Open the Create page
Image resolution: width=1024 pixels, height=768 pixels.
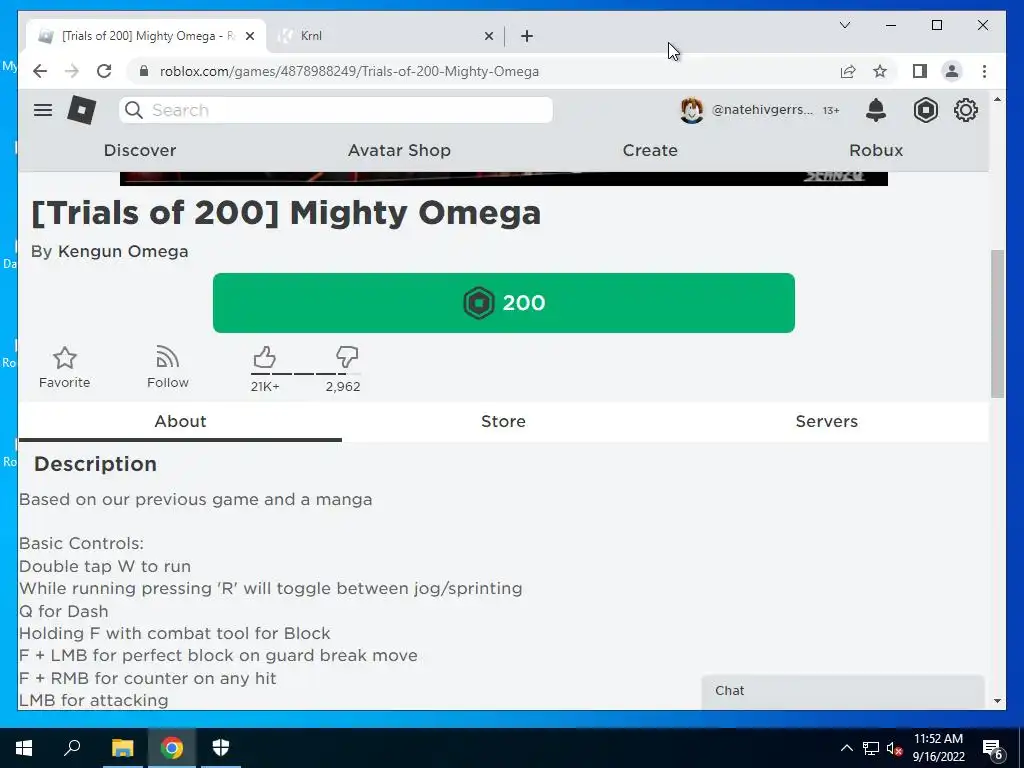650,150
